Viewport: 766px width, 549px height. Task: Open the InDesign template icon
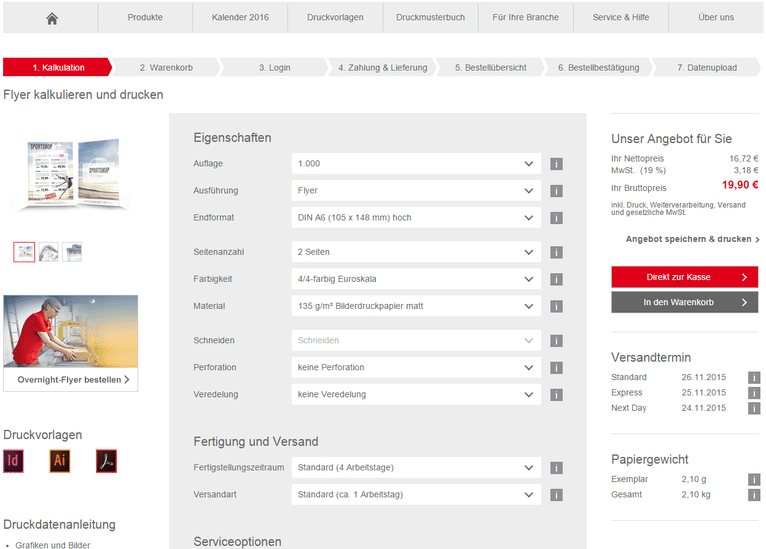point(14,461)
